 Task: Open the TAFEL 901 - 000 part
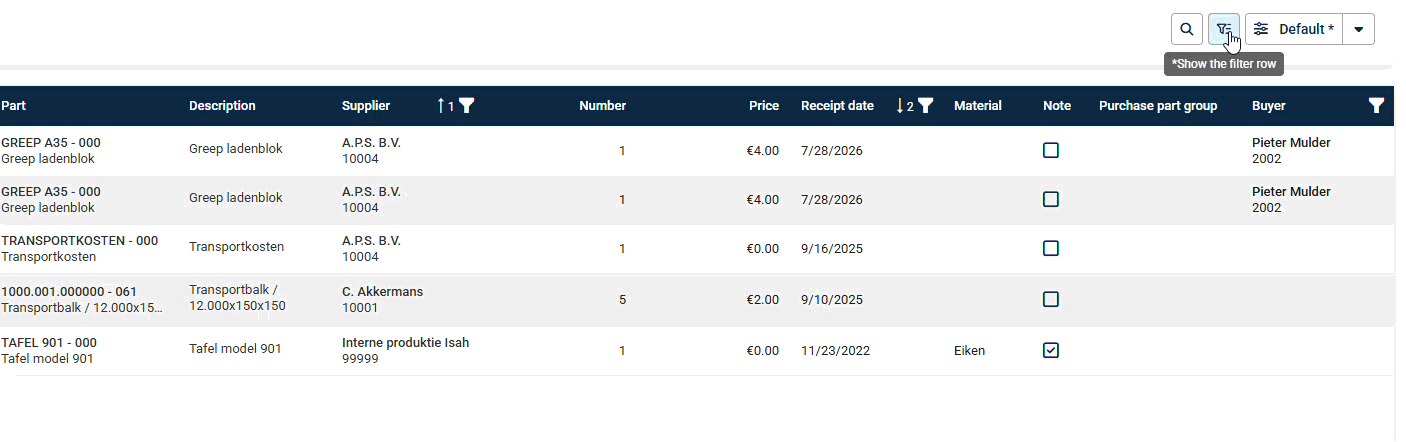pyautogui.click(x=49, y=343)
